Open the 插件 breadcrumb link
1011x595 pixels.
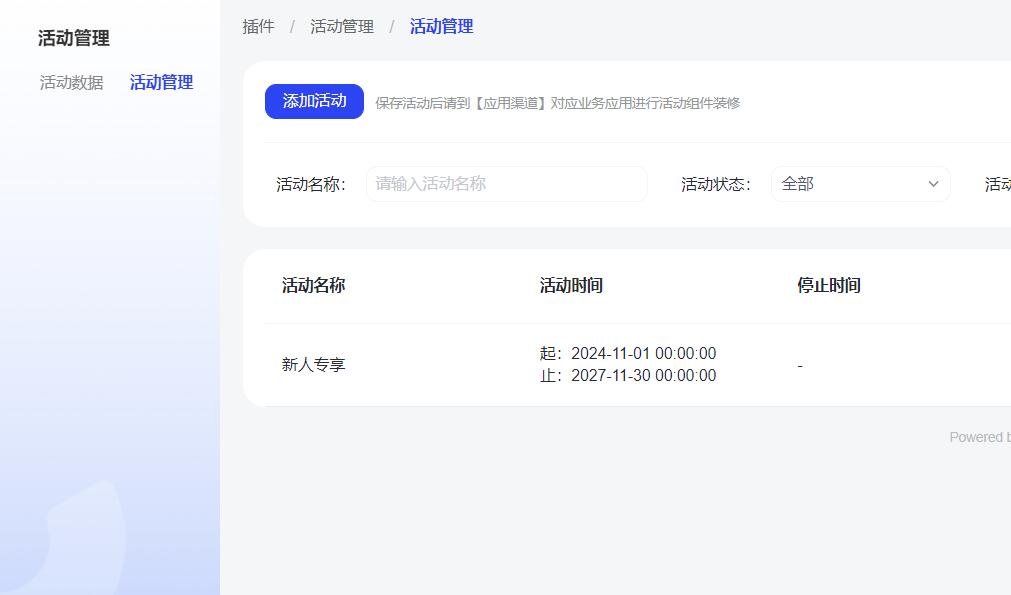point(259,26)
